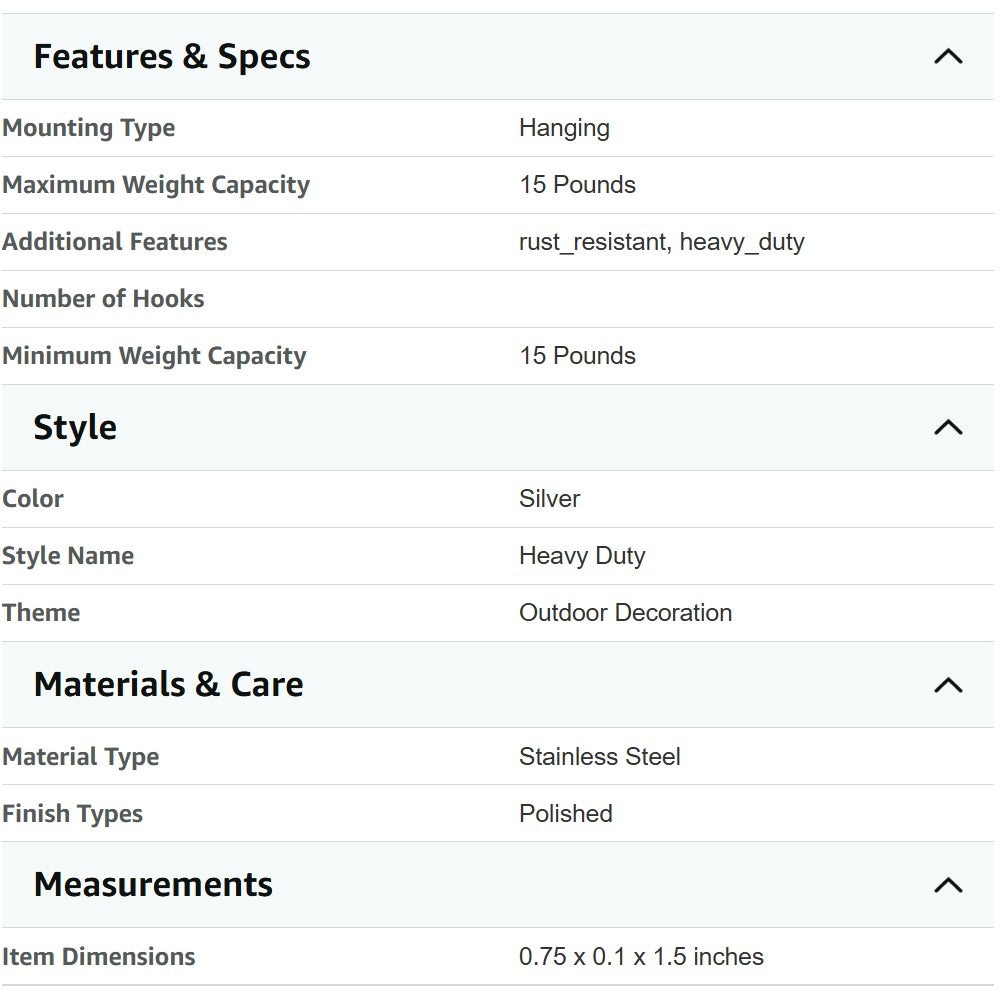Collapse the Style section chevron
The width and height of the screenshot is (1004, 997).
[948, 427]
